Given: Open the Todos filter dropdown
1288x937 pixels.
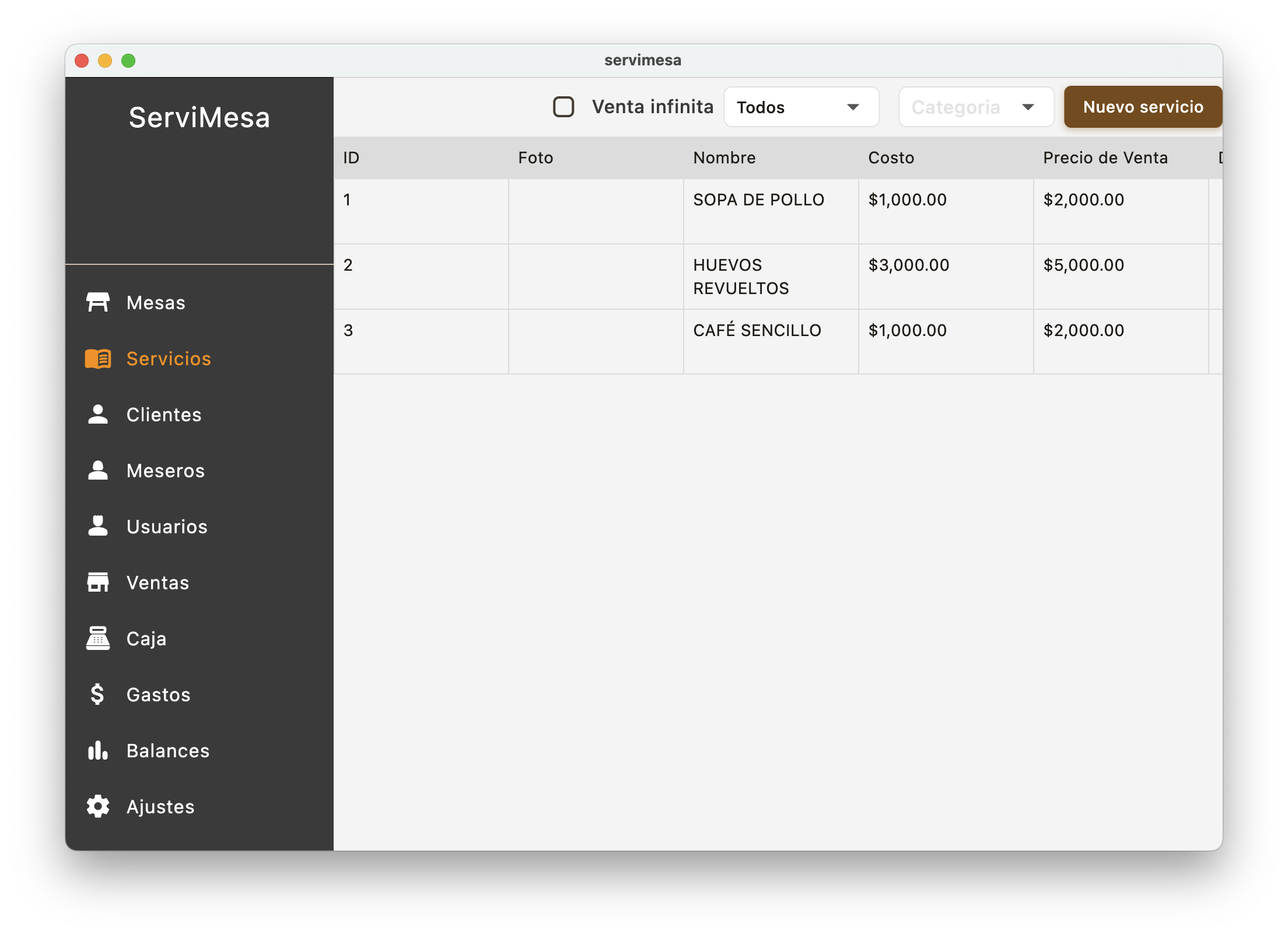Looking at the screenshot, I should 801,107.
